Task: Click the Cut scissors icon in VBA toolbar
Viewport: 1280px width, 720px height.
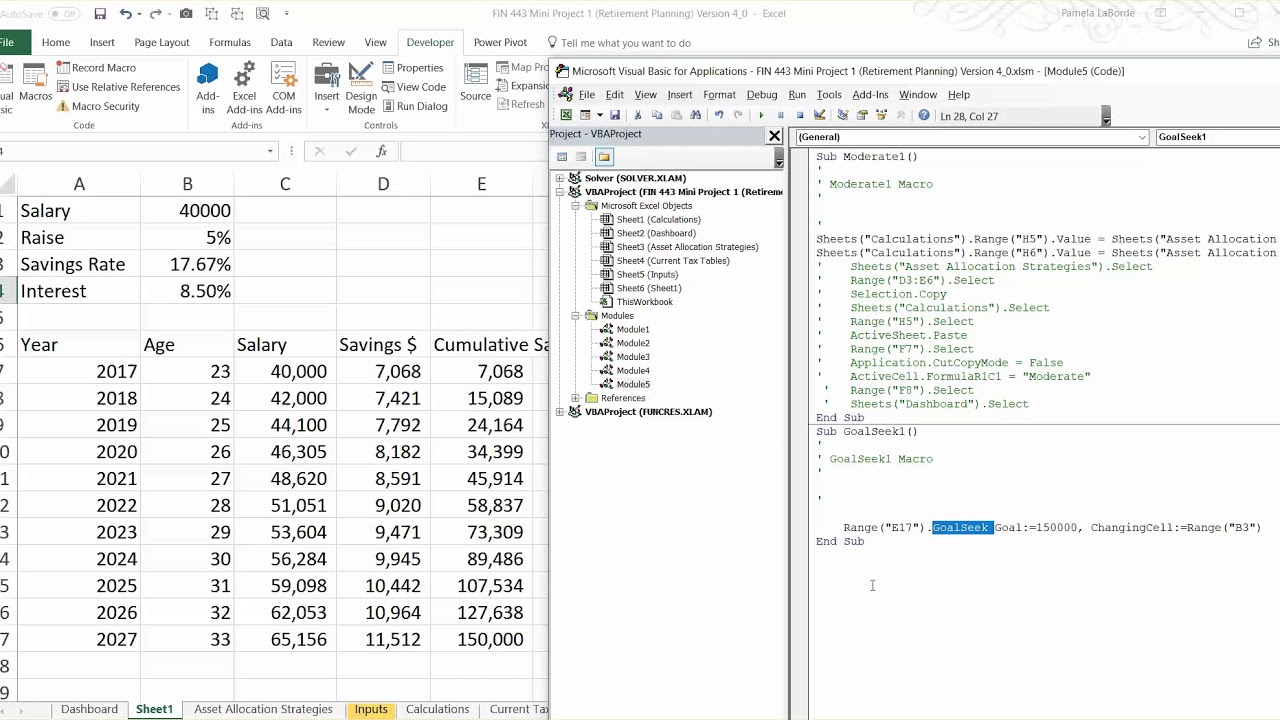Action: coord(638,115)
